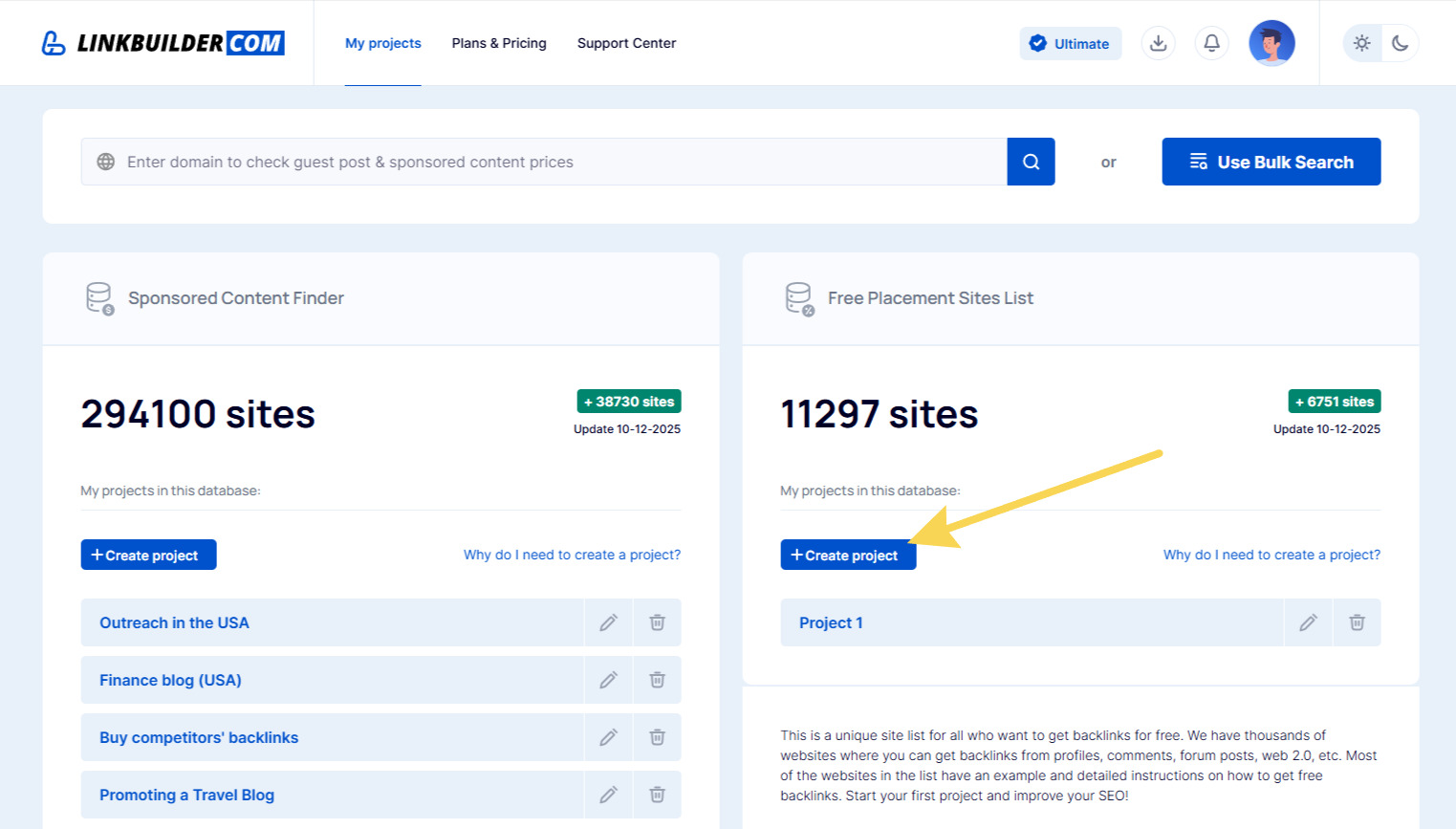
Task: Click the download icon in the header
Action: 1158,43
